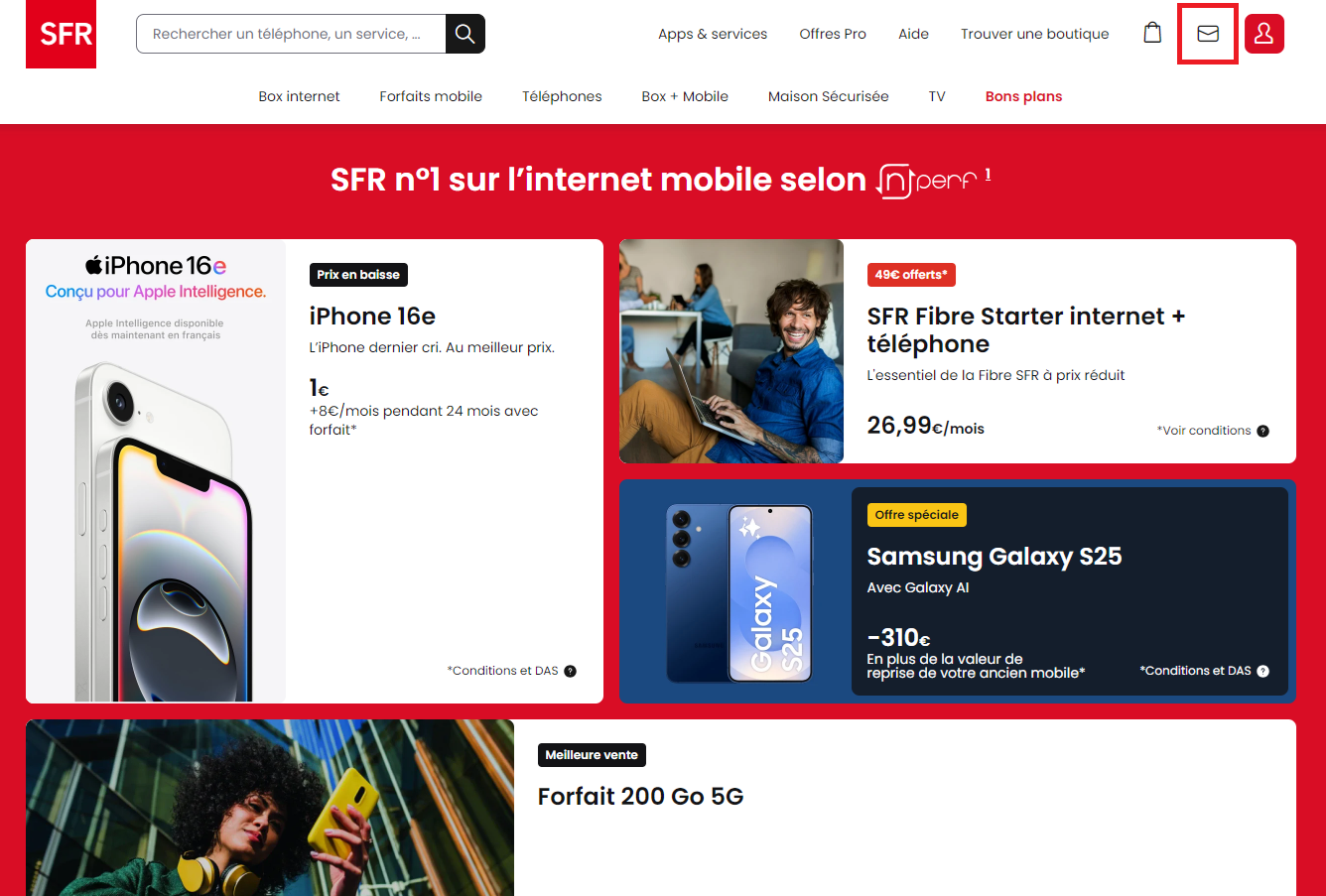Click info icon beside iPhone 16e Conditions et DAS
Screen dimensions: 1326x896
(570, 671)
